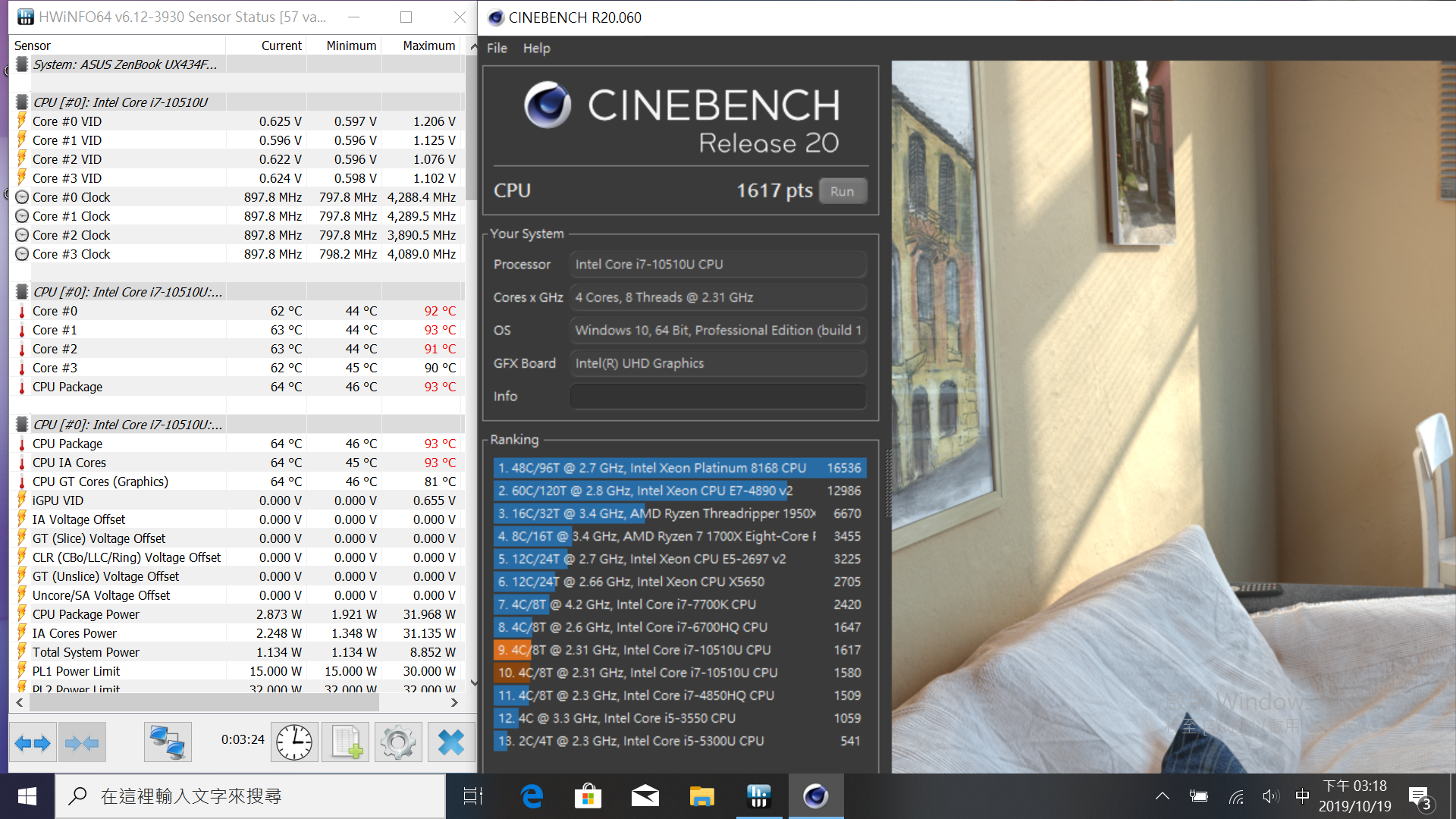Click the HWiNFO scroll down arrow
Viewport: 1456px width, 819px height.
click(x=473, y=682)
